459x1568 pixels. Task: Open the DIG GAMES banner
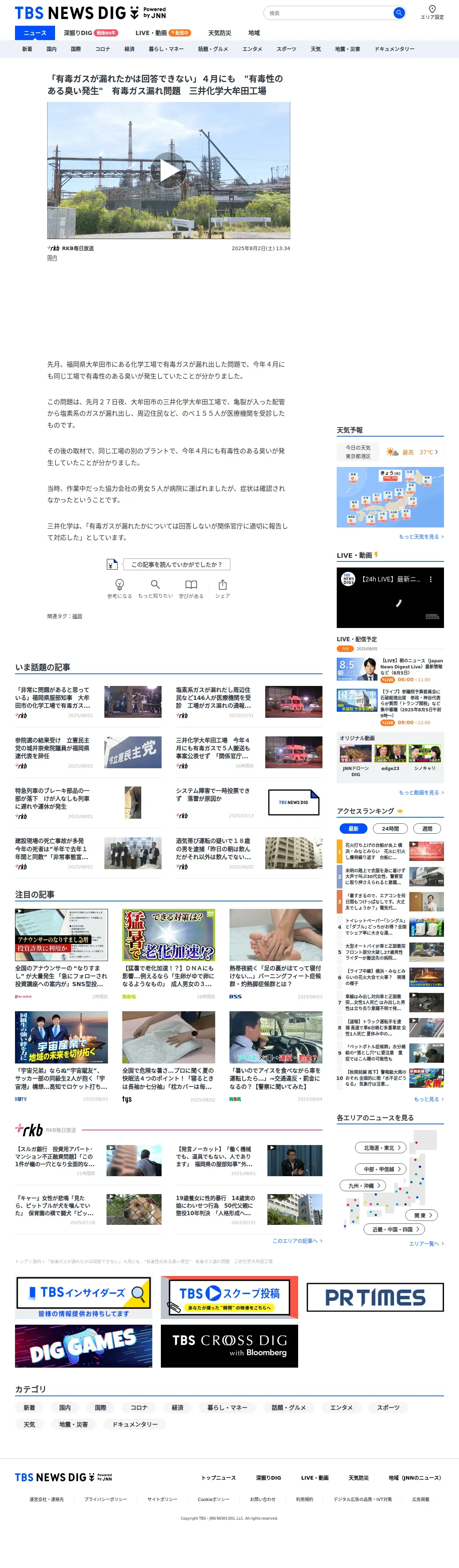tap(84, 1346)
